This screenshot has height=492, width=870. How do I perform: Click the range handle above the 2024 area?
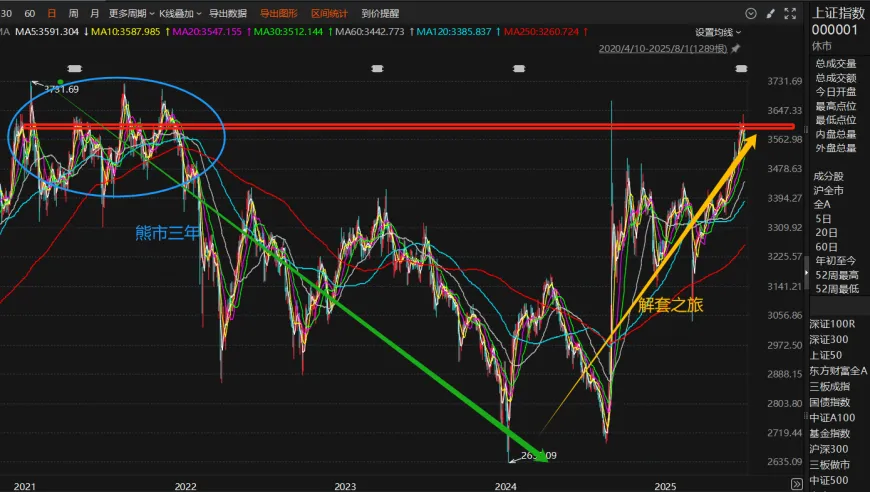(x=518, y=67)
